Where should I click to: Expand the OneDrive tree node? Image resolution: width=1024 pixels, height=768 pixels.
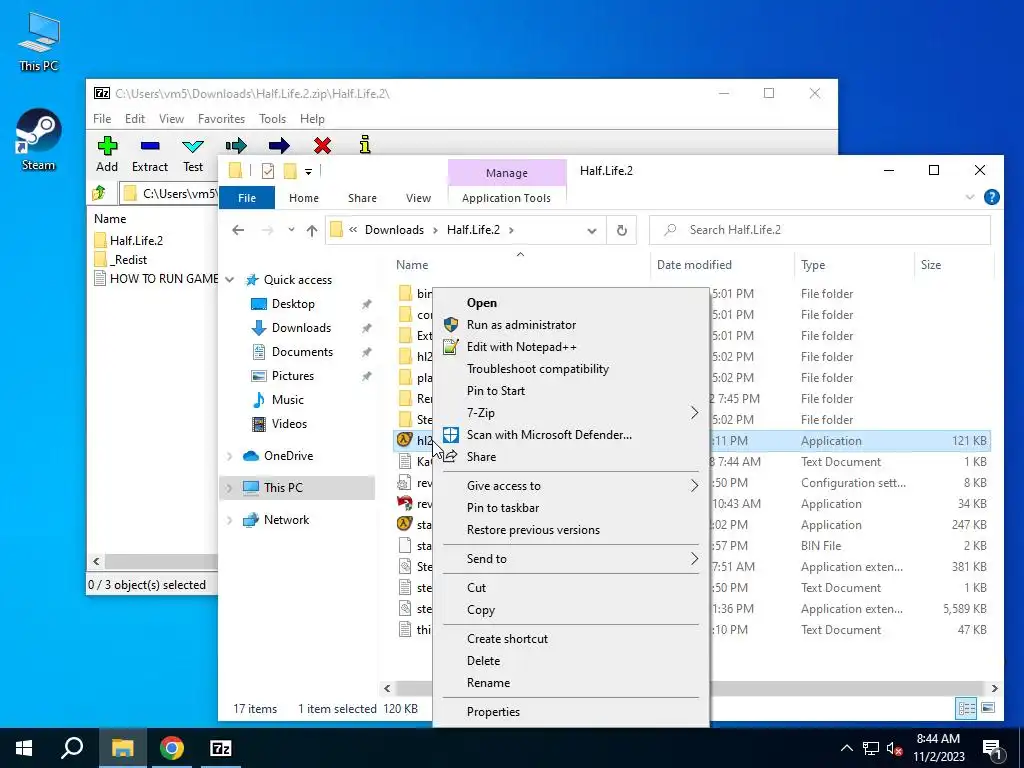click(230, 456)
